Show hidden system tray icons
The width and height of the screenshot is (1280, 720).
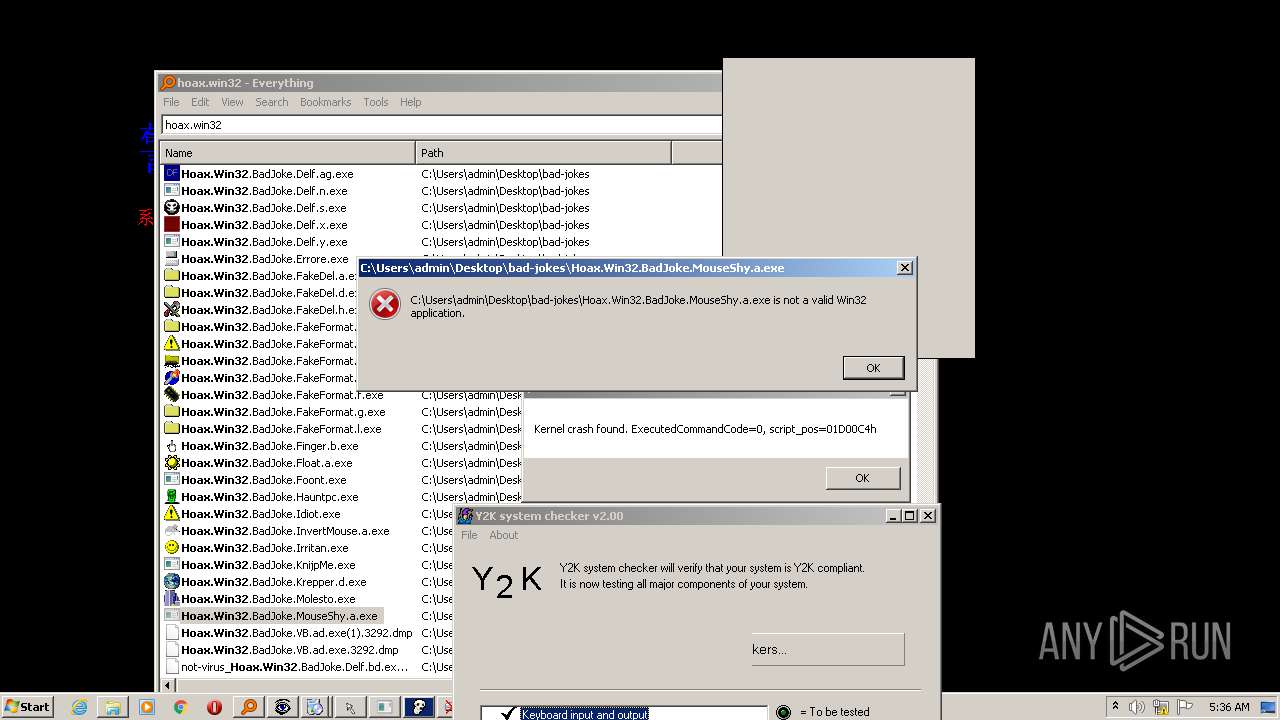click(1115, 707)
